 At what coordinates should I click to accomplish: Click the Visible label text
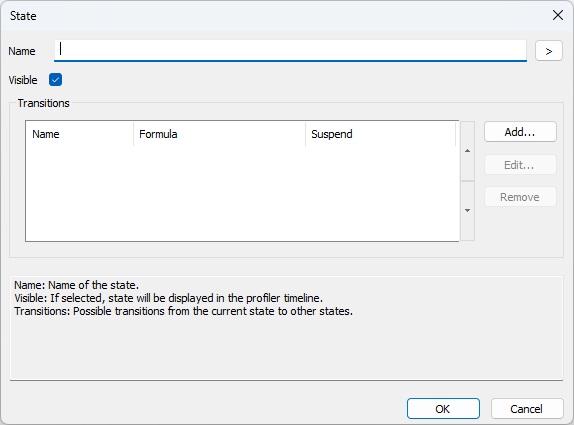point(23,80)
